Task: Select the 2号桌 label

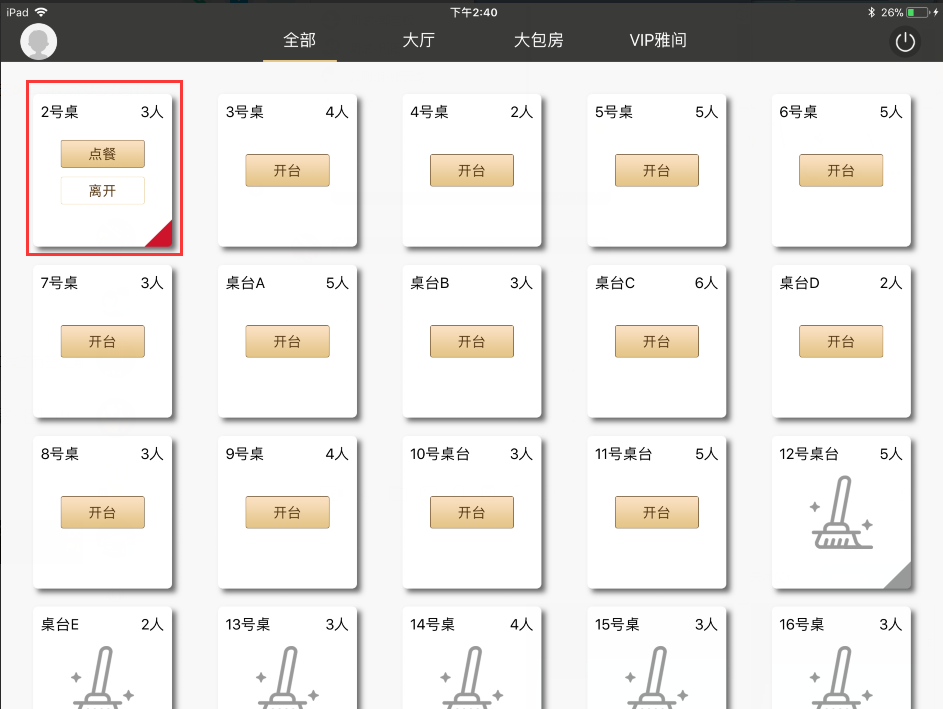Action: (60, 112)
